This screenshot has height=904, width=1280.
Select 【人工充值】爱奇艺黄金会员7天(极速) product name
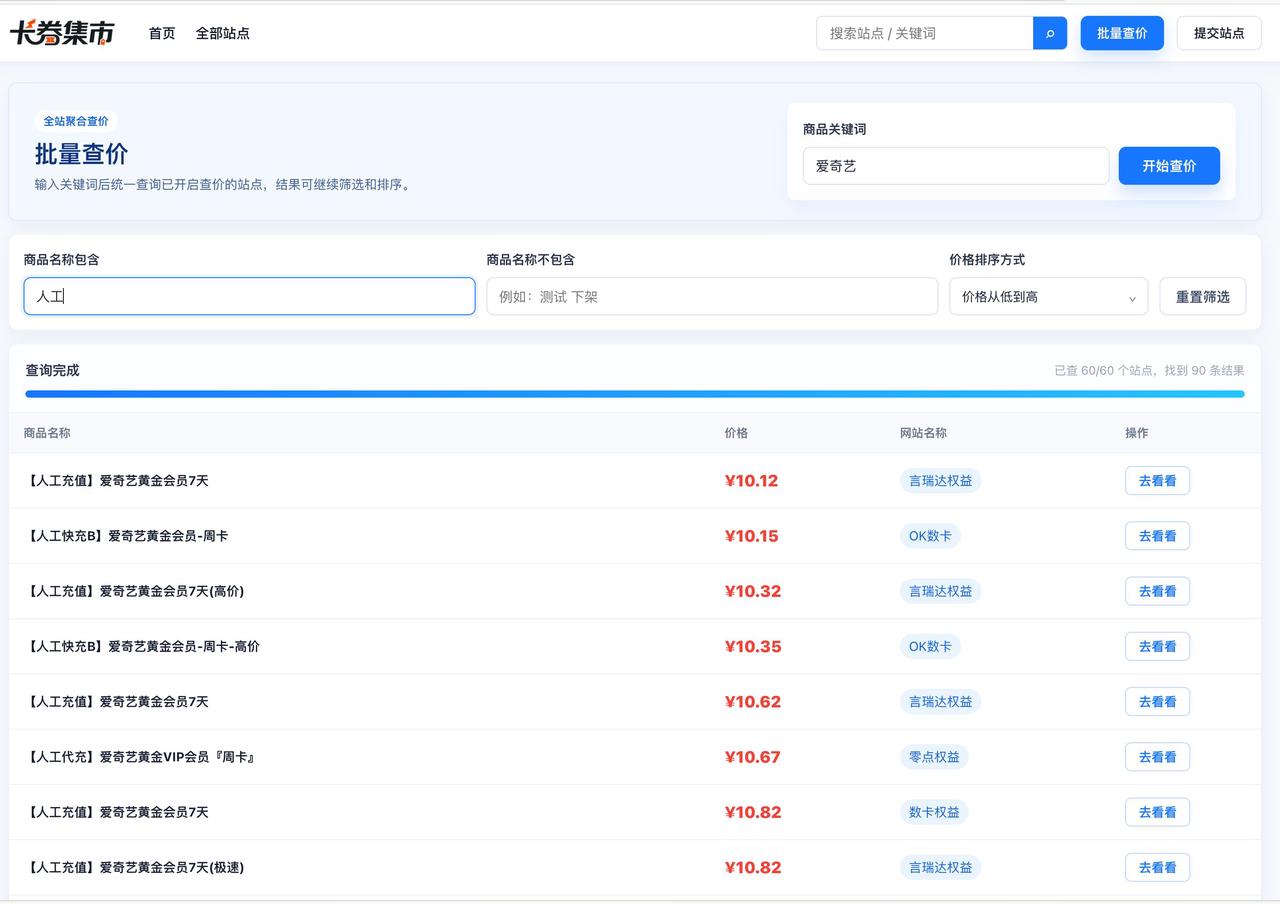tap(134, 867)
